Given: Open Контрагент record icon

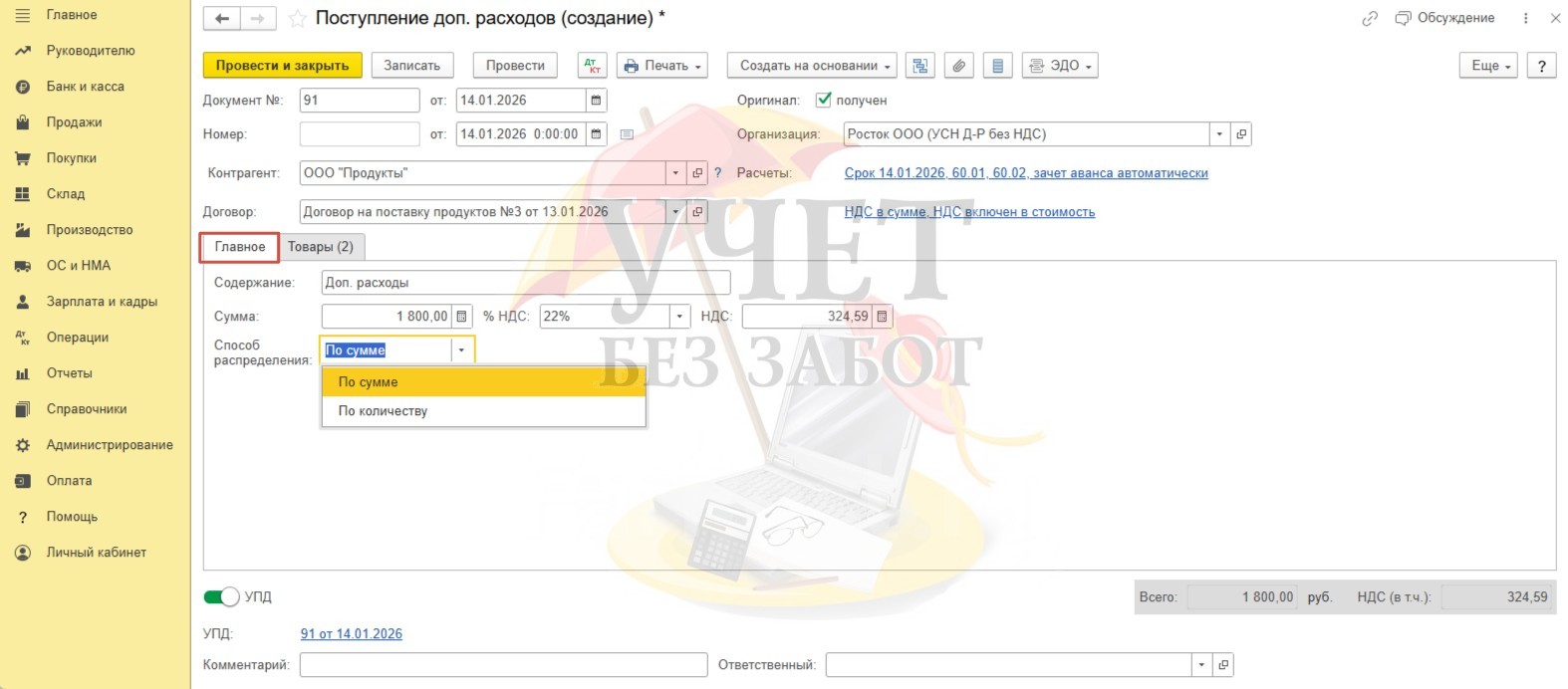Looking at the screenshot, I should tap(697, 173).
